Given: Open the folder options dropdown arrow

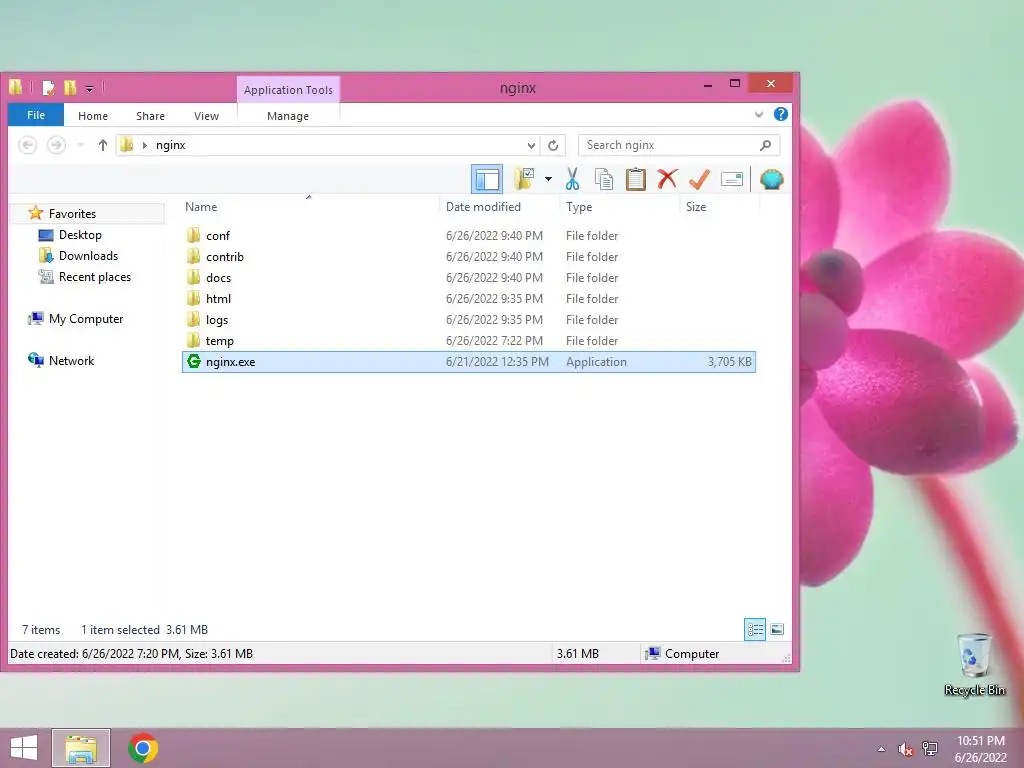Looking at the screenshot, I should 548,179.
